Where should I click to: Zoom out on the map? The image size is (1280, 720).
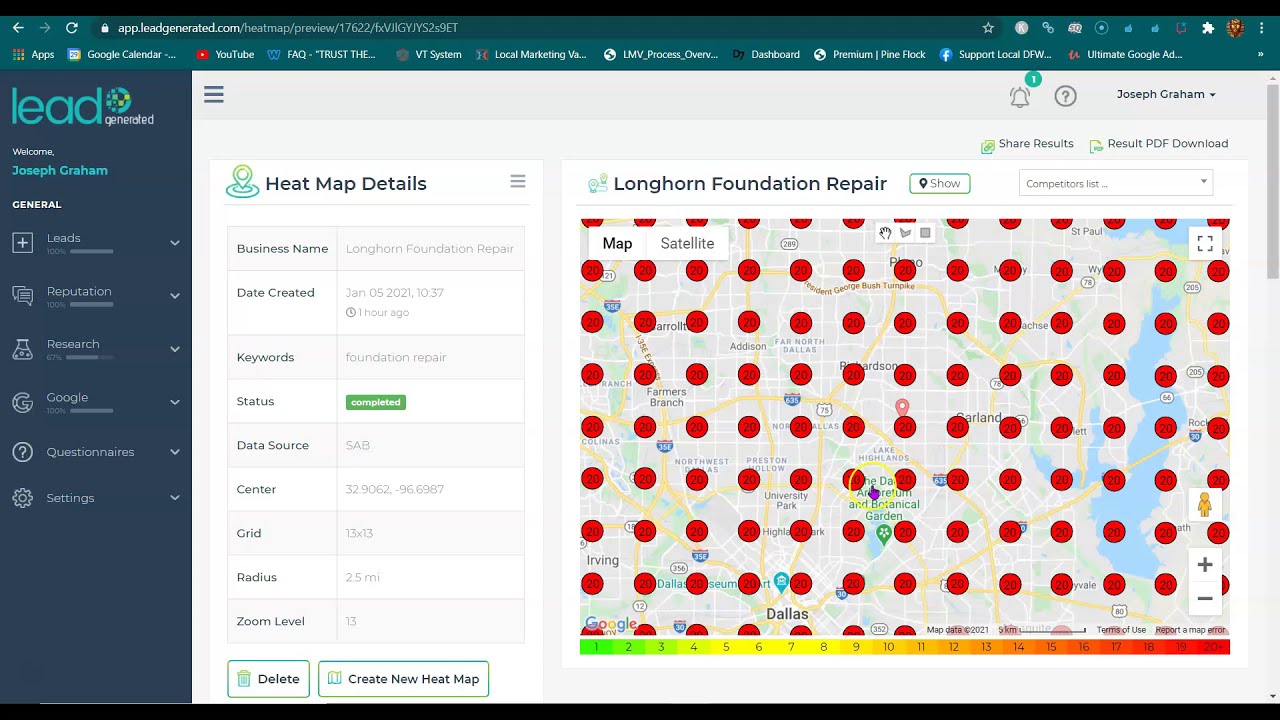[x=1205, y=599]
